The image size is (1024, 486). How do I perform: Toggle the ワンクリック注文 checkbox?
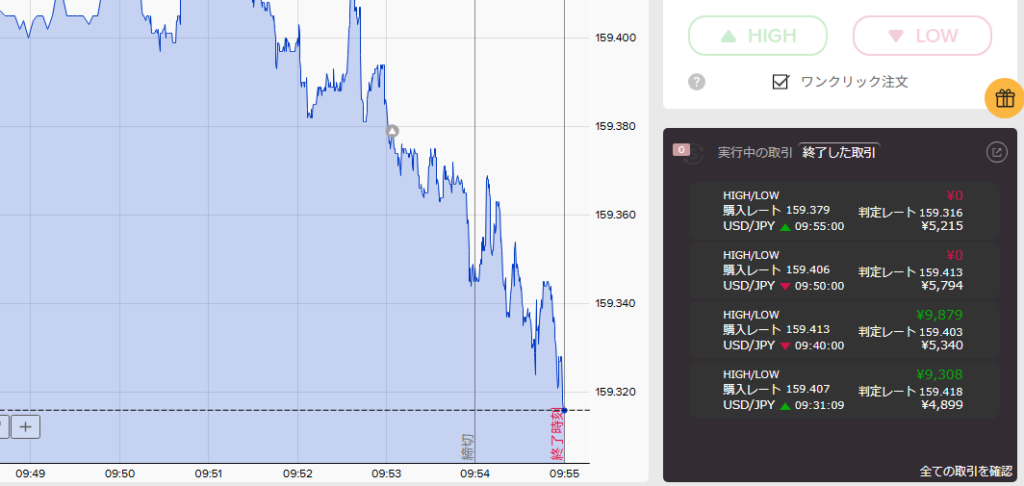tap(781, 82)
